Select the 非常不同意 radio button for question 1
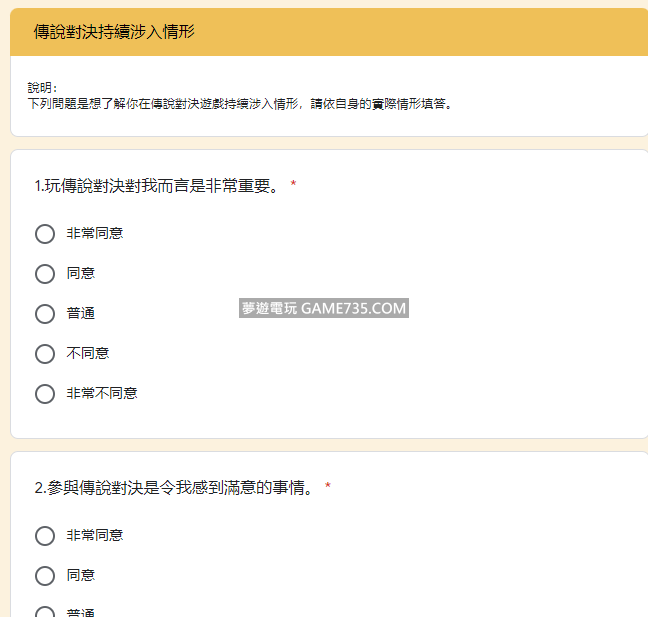 pos(45,394)
